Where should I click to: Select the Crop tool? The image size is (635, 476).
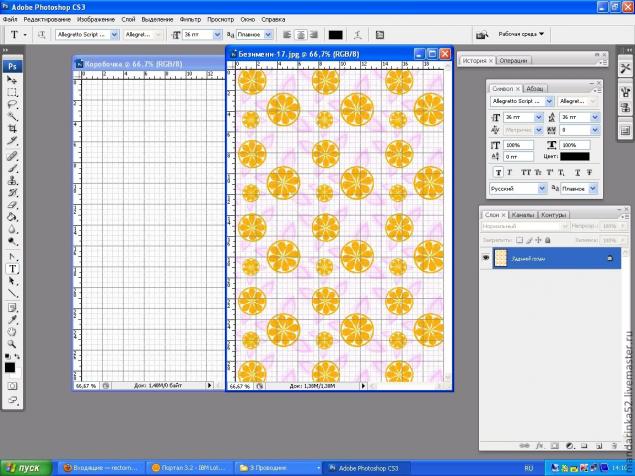pos(13,128)
